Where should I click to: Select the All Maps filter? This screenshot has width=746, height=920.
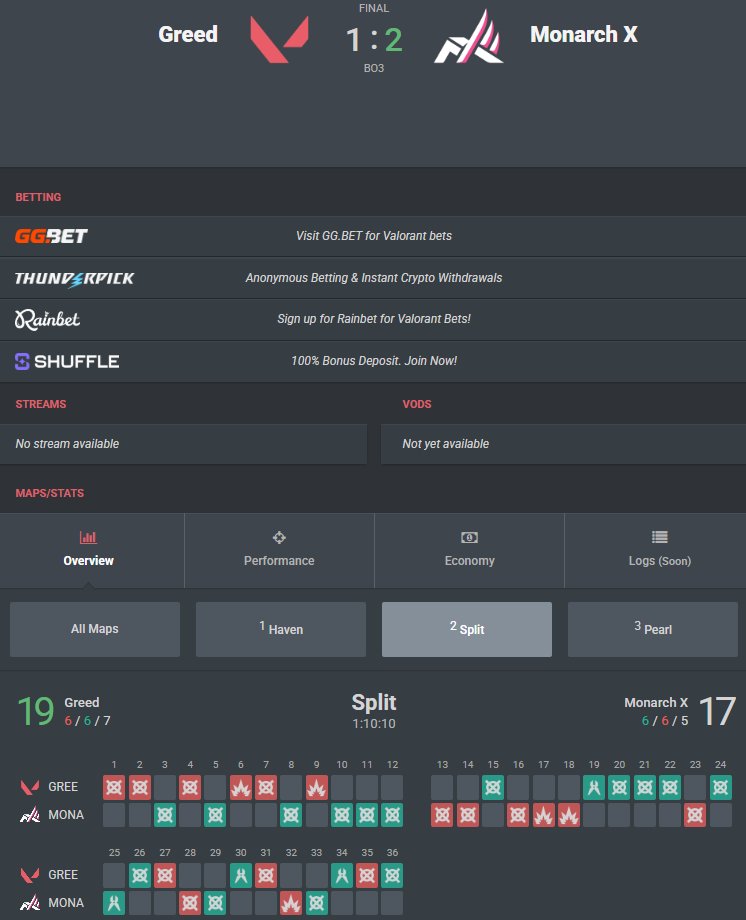tap(95, 629)
